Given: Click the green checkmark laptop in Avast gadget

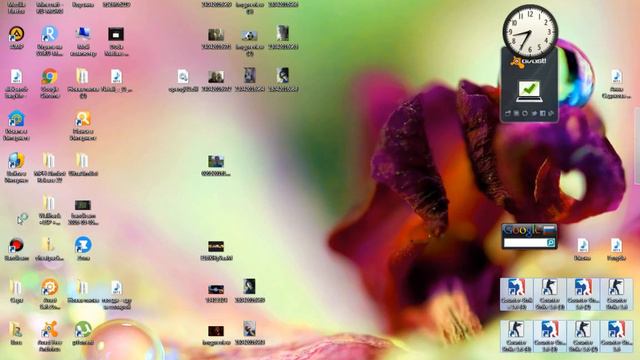Looking at the screenshot, I should [529, 91].
